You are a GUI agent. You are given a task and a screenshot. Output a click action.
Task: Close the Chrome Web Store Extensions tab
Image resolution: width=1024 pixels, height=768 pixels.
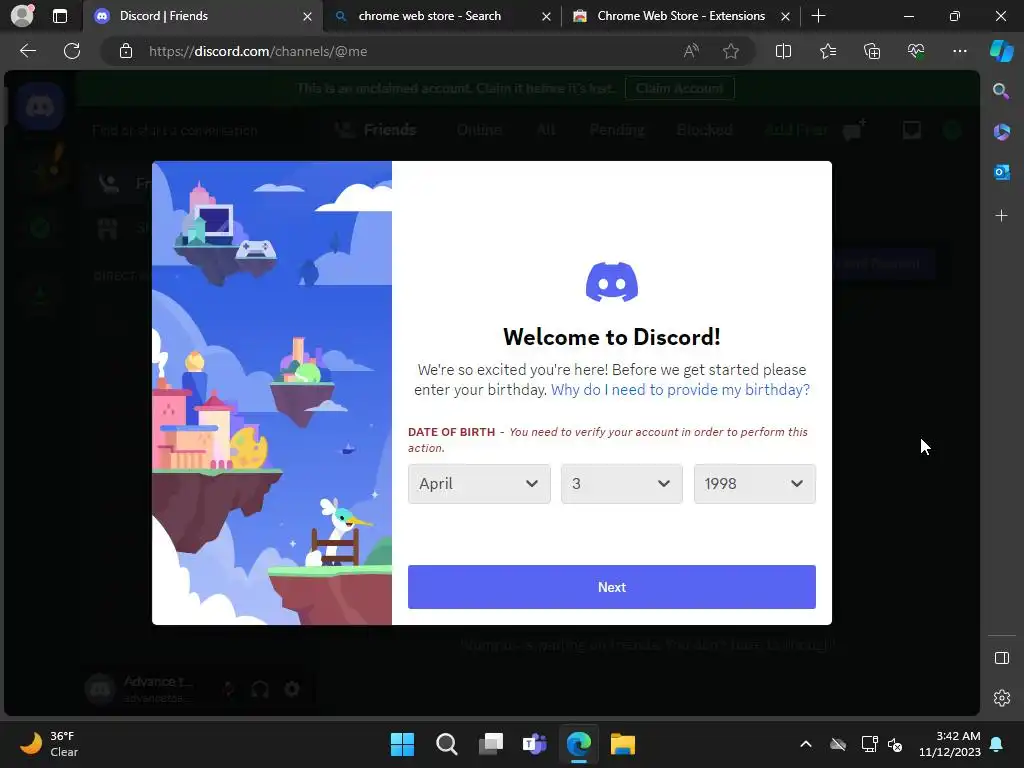point(785,16)
